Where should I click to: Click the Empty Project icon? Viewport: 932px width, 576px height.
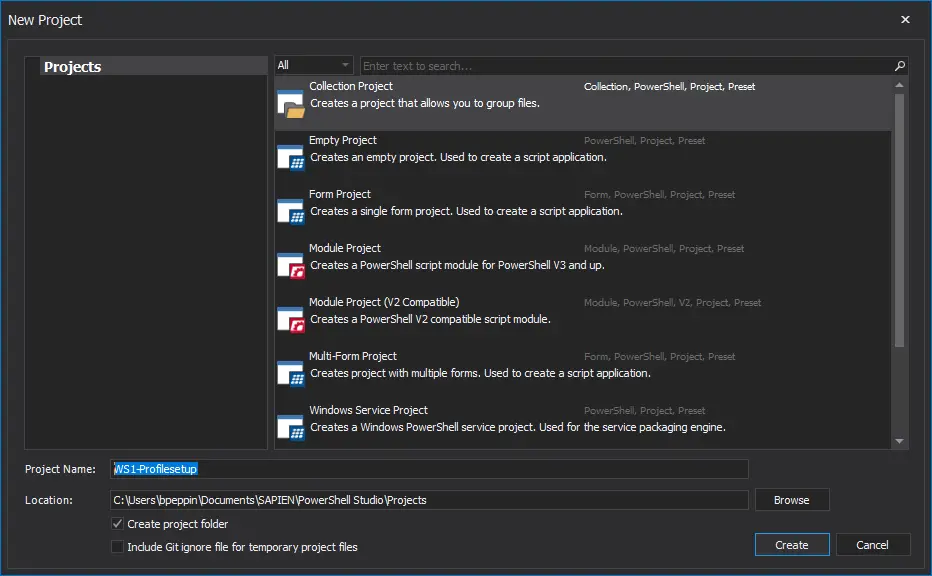(x=291, y=158)
